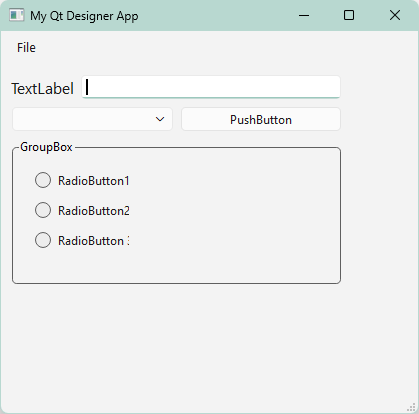419x414 pixels.
Task: Close the My Qt Designer App window
Action: pyautogui.click(x=395, y=15)
